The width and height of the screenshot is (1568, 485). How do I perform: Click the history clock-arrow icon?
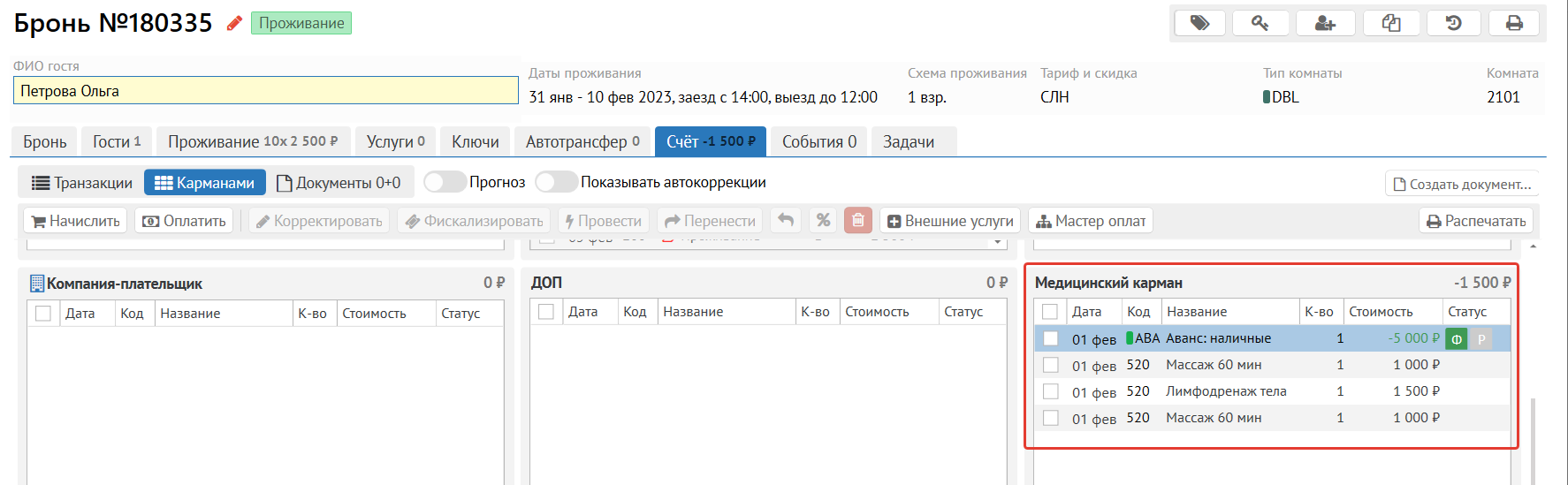click(1453, 23)
